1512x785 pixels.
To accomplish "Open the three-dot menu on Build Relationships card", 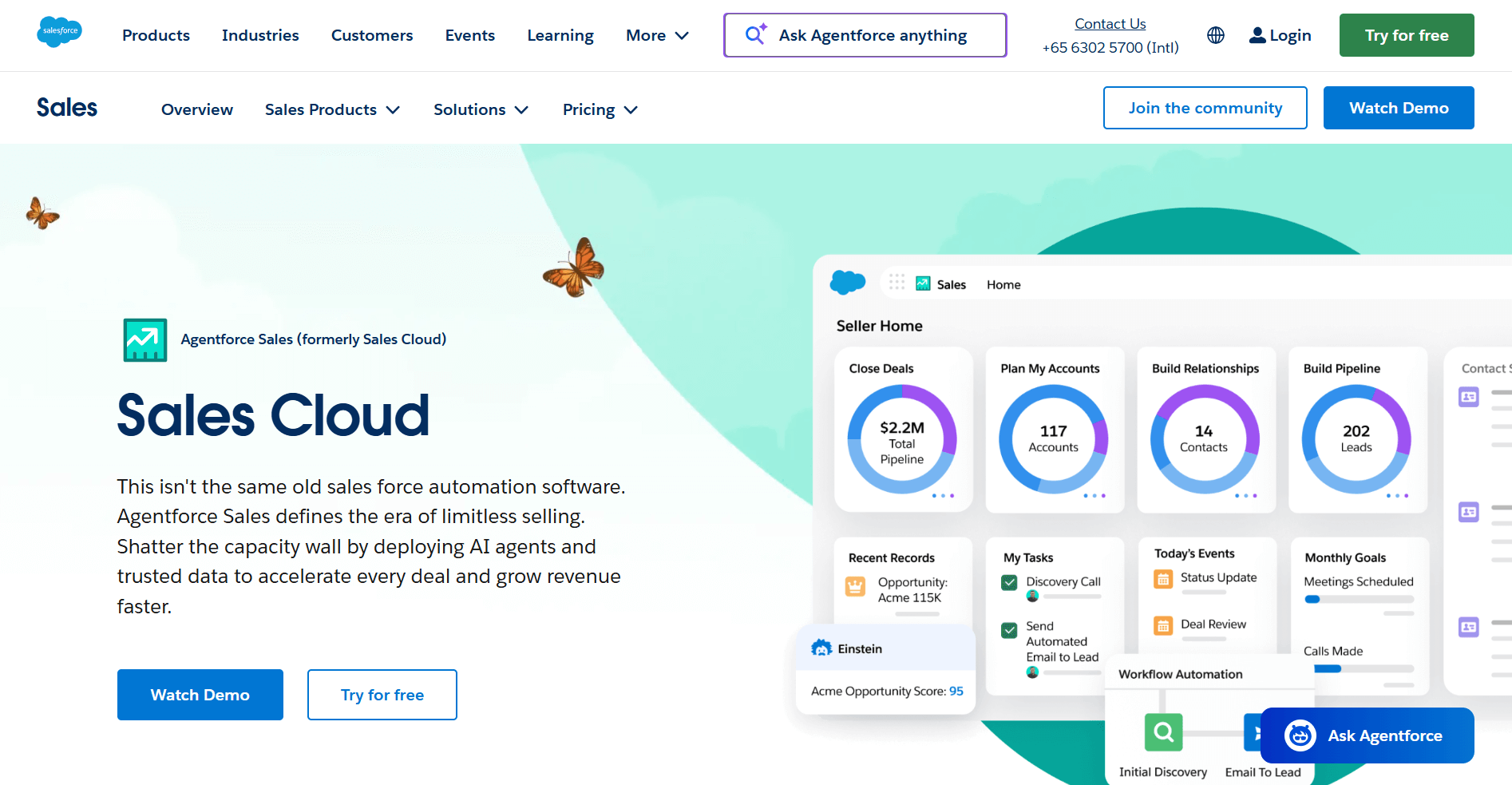I will coord(1246,496).
